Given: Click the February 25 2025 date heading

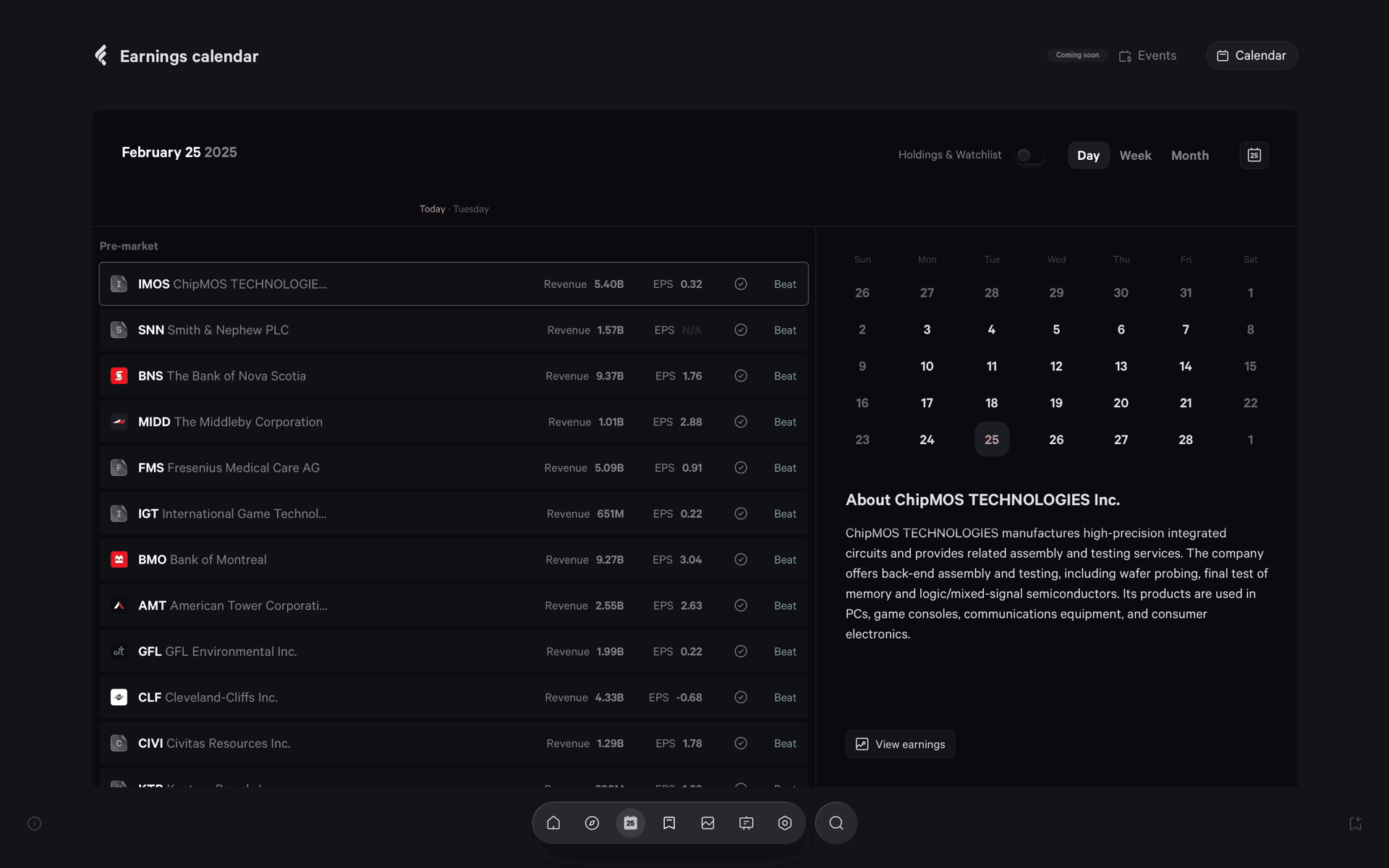Looking at the screenshot, I should coord(179,153).
